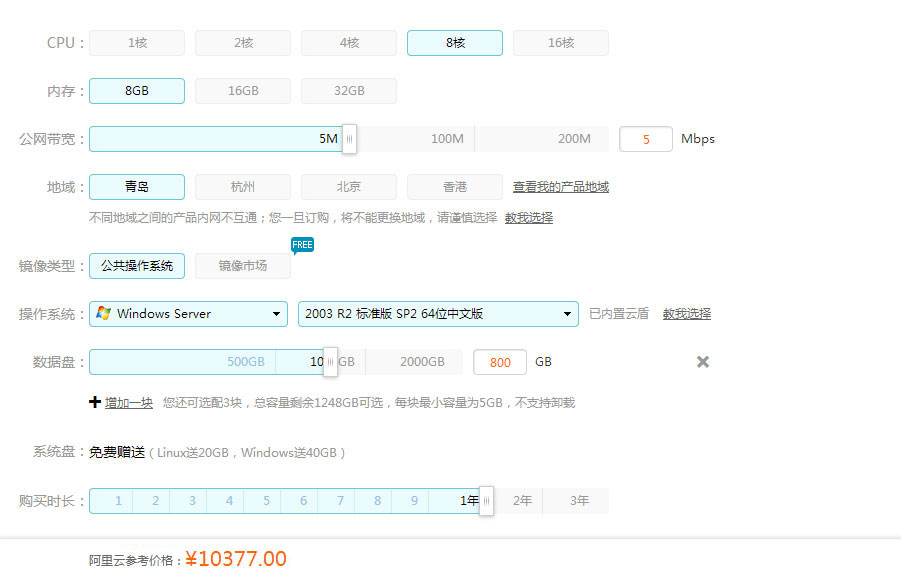Remove the data disk with X icon

pos(703,362)
